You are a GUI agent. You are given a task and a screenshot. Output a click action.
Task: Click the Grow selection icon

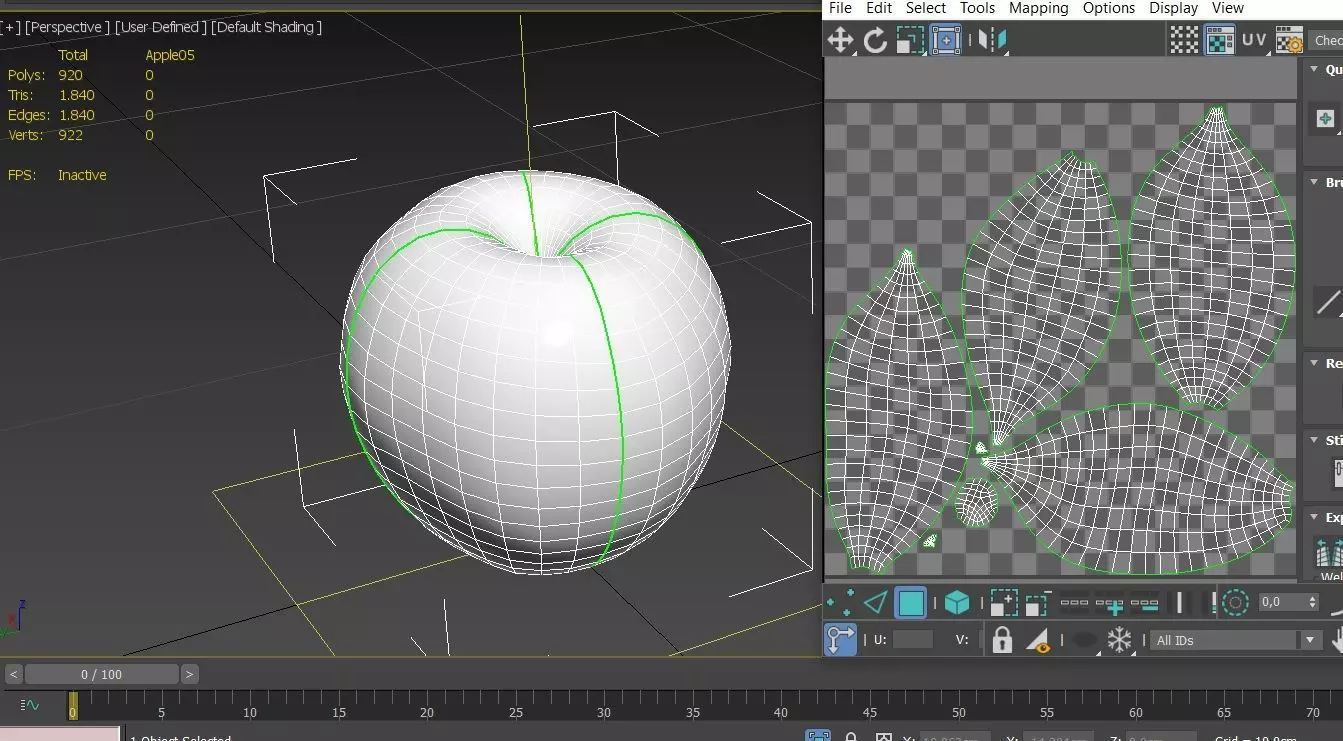[1004, 603]
